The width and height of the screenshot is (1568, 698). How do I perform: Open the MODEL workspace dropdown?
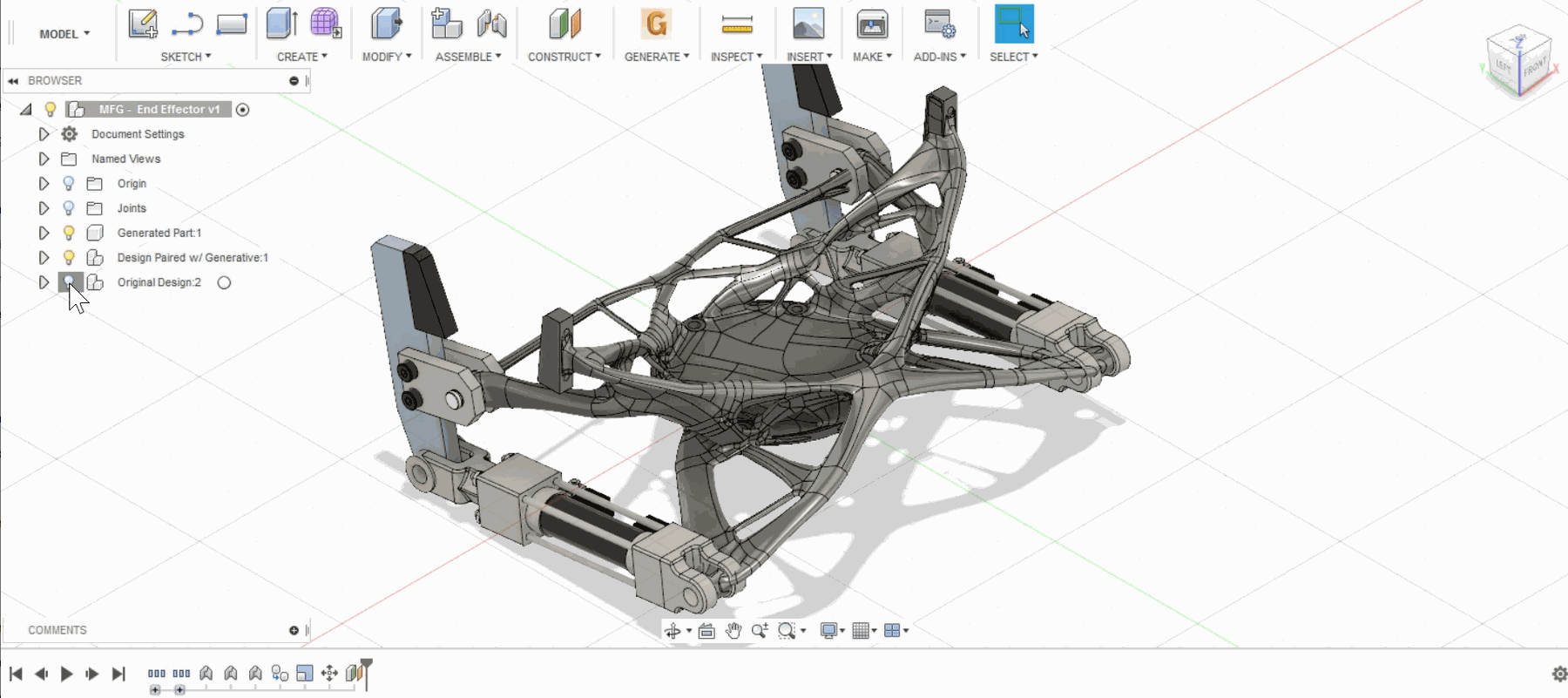click(64, 34)
